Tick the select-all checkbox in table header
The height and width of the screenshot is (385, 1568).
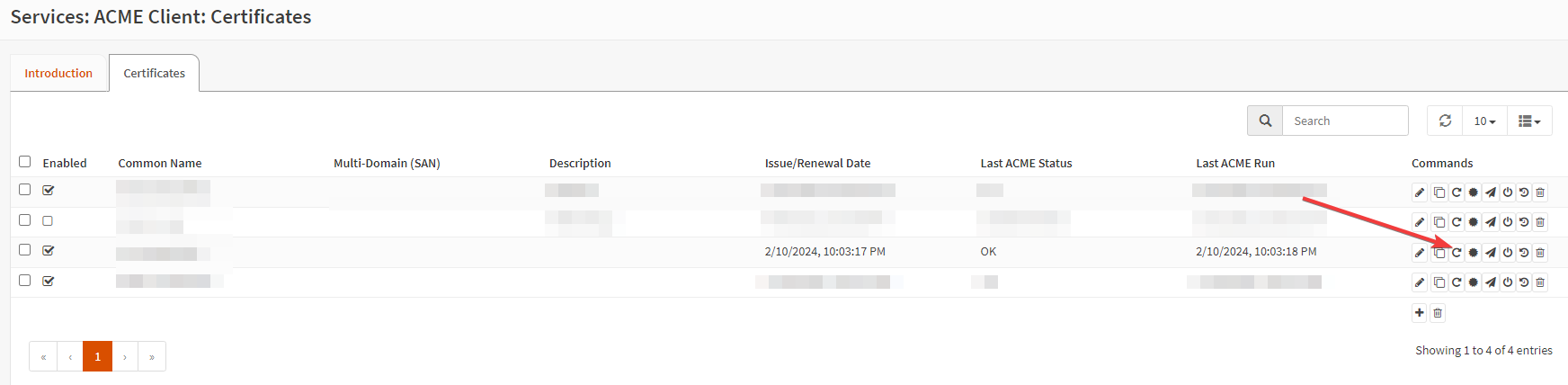pyautogui.click(x=25, y=162)
